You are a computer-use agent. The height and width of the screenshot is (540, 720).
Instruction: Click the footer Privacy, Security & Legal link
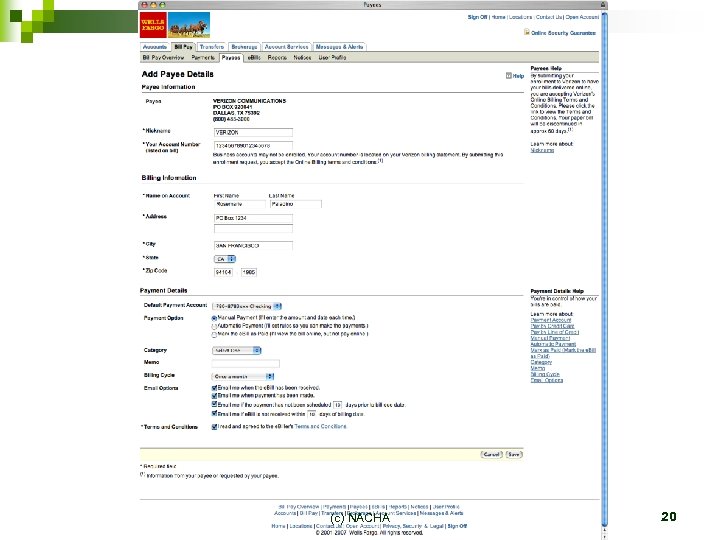click(x=413, y=526)
